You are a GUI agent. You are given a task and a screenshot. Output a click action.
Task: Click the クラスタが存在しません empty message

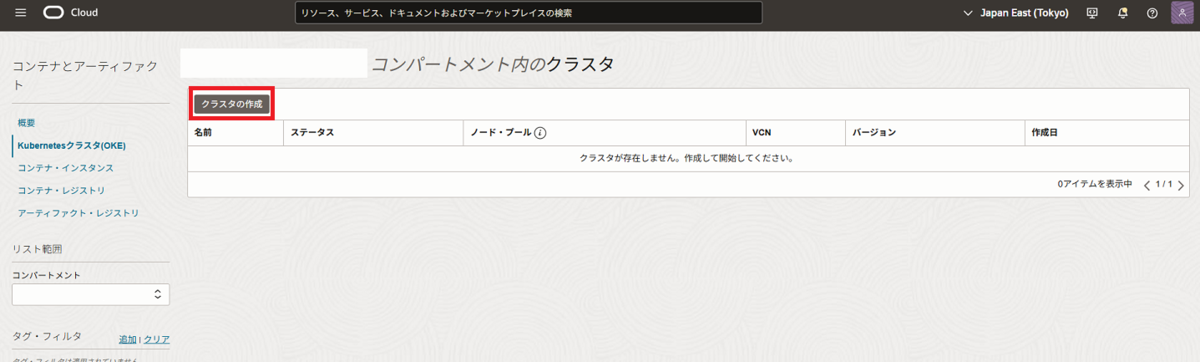click(x=687, y=158)
